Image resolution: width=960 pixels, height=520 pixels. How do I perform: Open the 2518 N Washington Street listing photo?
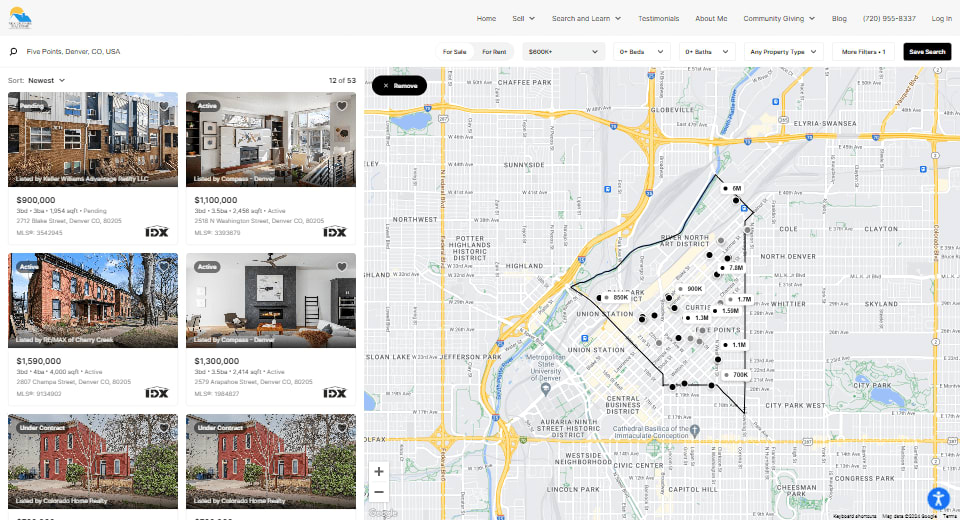tap(271, 140)
